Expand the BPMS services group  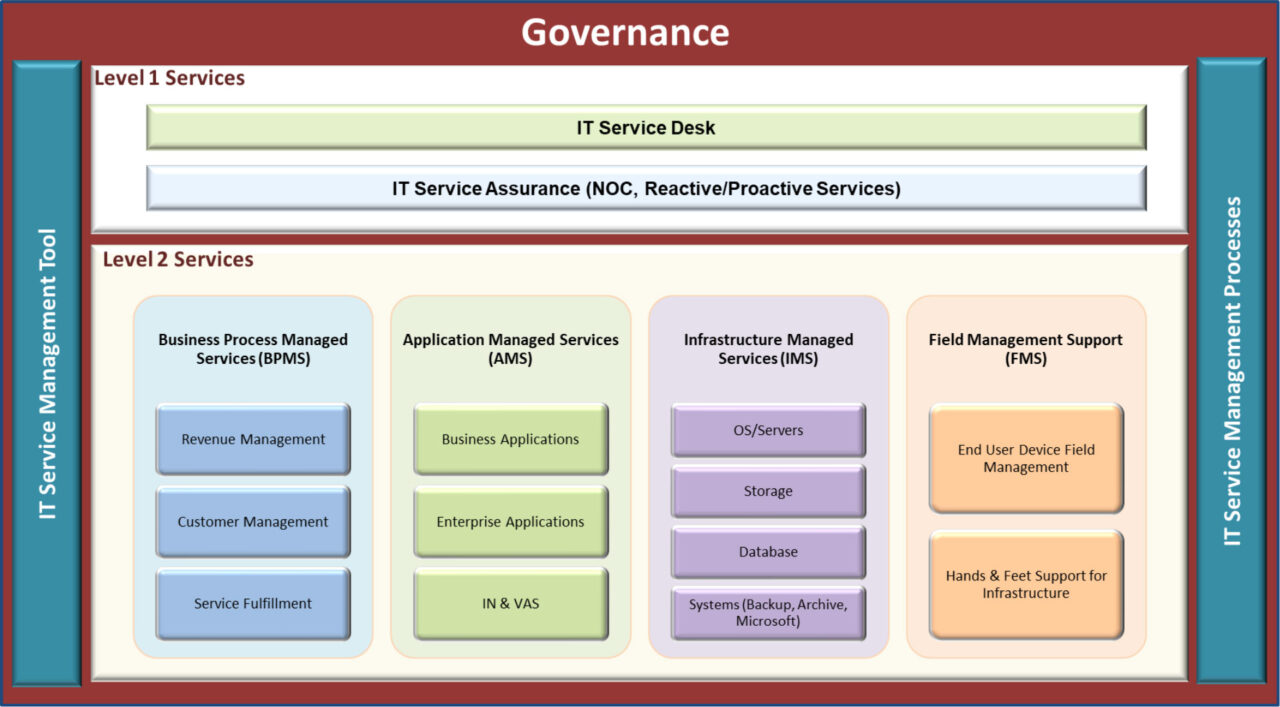(x=252, y=348)
